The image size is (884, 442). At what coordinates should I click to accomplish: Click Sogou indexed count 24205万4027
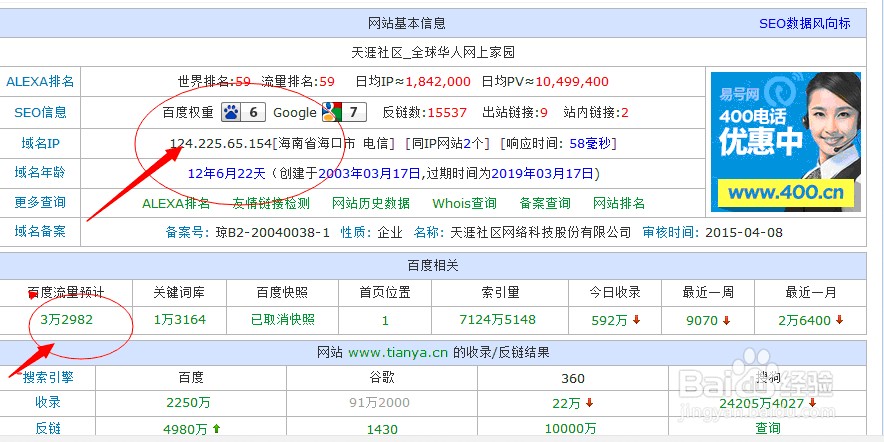click(762, 403)
